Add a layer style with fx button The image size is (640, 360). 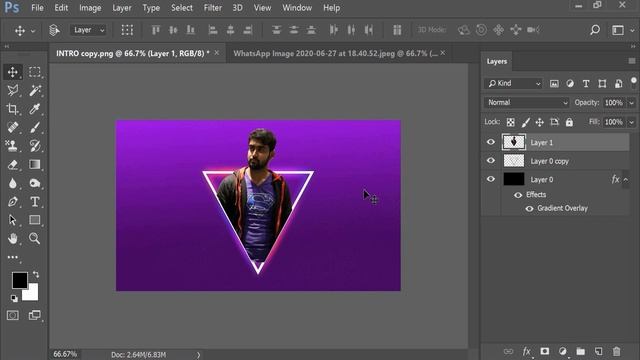(x=527, y=351)
